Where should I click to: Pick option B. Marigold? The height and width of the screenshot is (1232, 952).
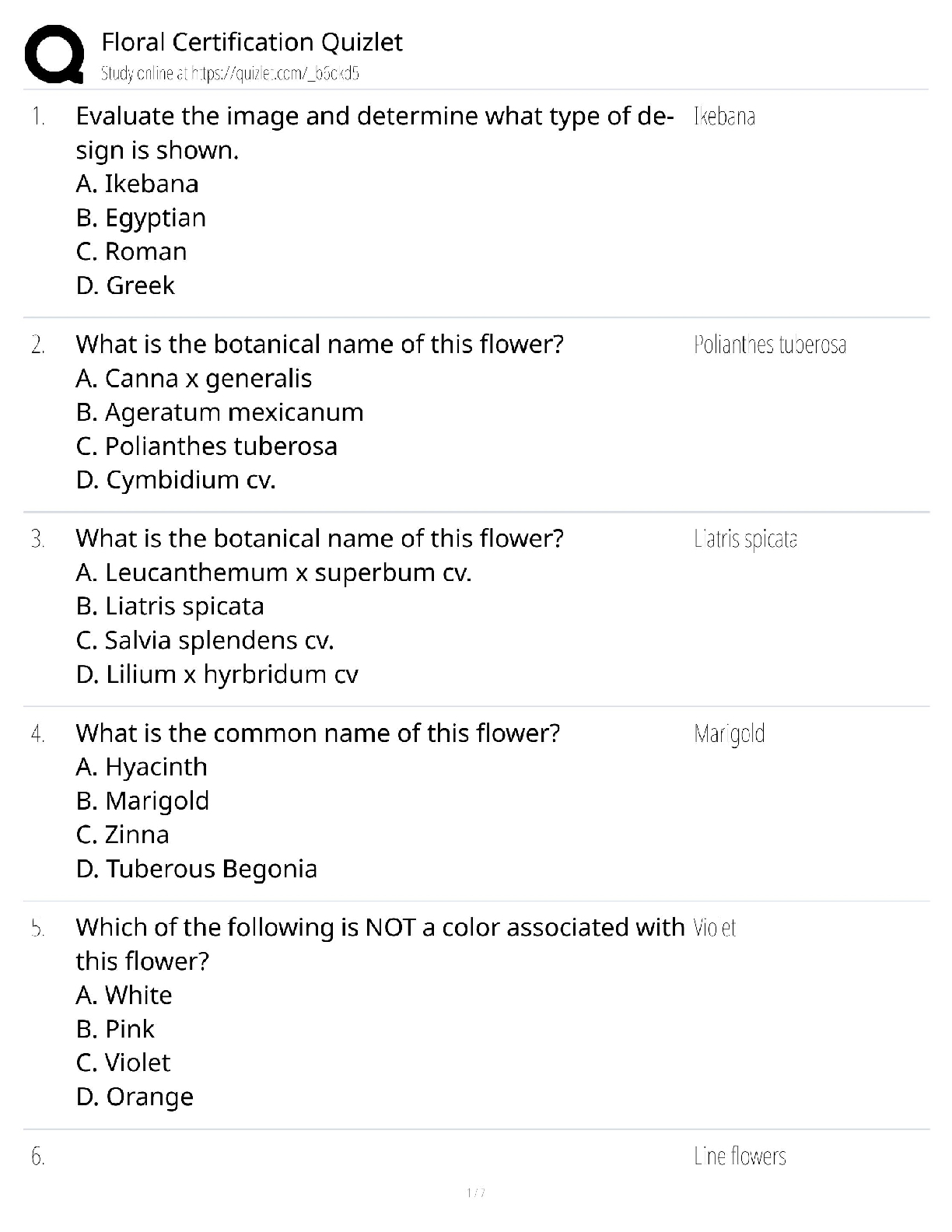(x=143, y=801)
